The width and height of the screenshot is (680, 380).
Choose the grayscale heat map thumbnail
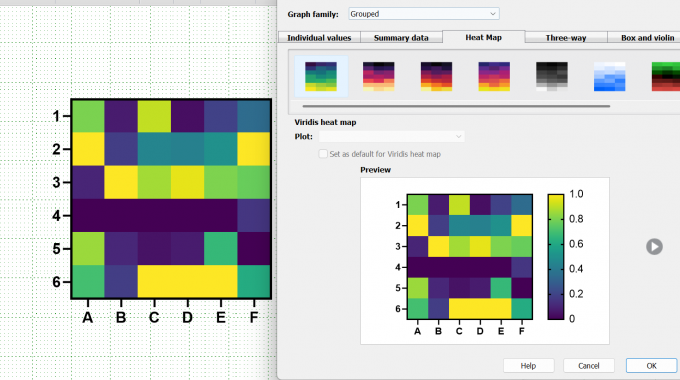[x=552, y=76]
